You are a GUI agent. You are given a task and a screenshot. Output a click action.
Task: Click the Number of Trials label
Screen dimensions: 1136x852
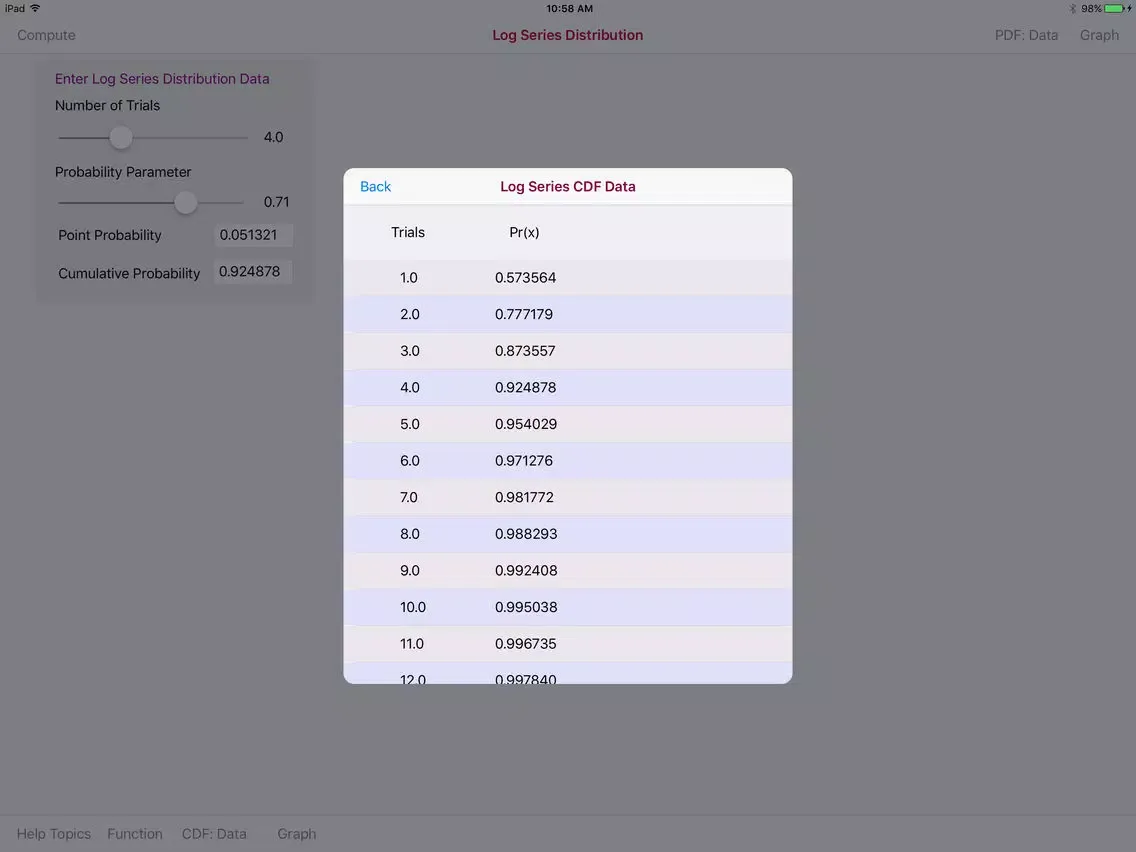pyautogui.click(x=107, y=106)
